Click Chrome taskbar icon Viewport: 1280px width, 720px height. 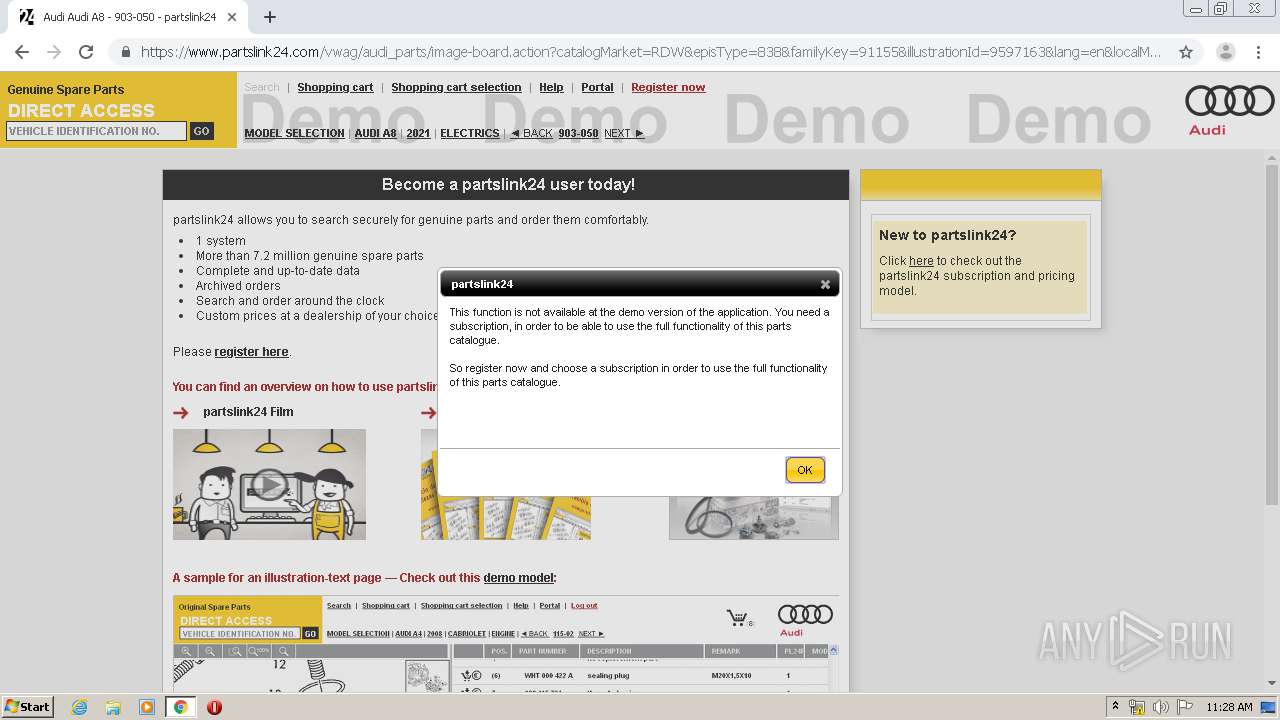180,707
